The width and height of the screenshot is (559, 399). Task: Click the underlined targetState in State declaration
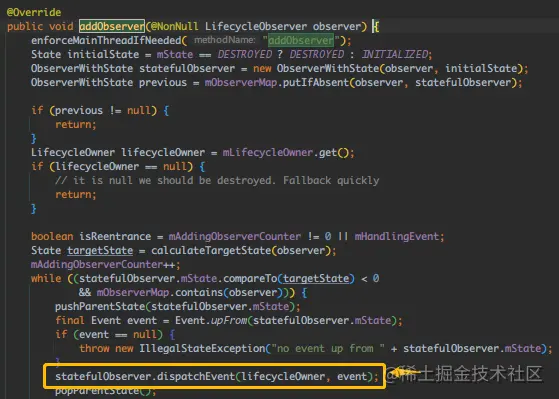tap(100, 250)
